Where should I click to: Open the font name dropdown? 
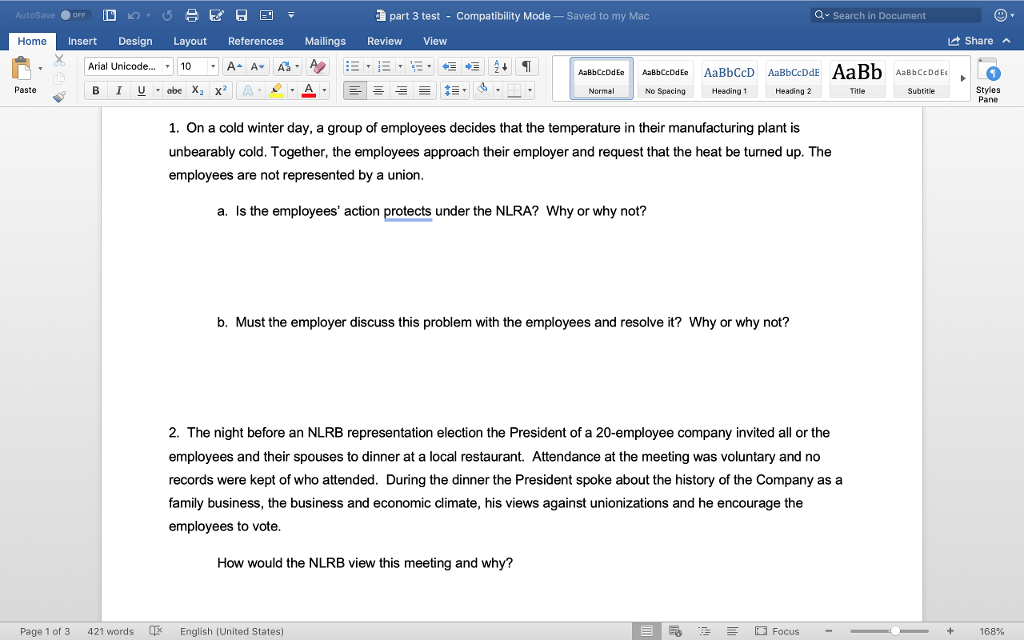[x=168, y=67]
